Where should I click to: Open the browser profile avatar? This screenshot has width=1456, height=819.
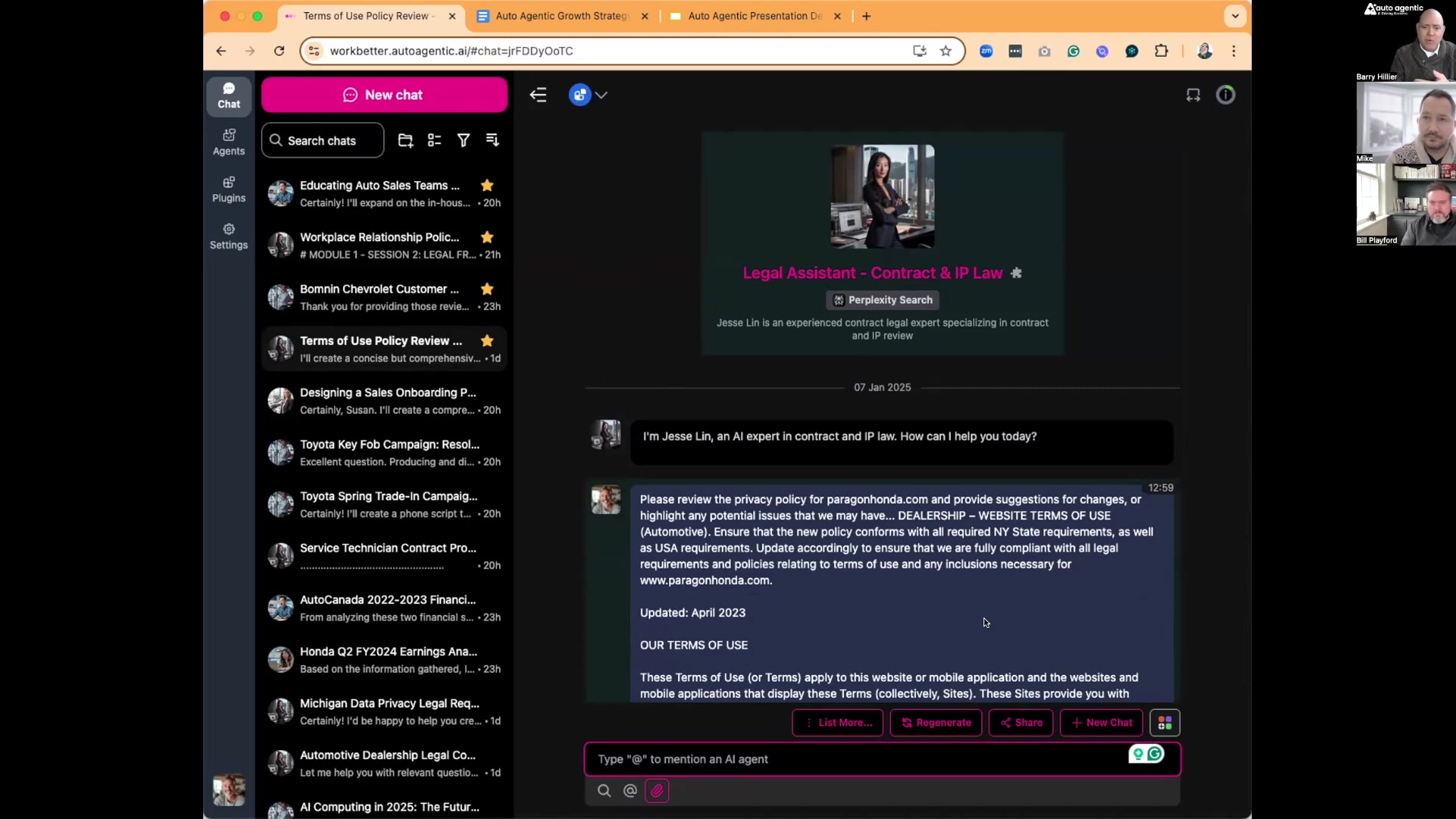coord(1204,51)
